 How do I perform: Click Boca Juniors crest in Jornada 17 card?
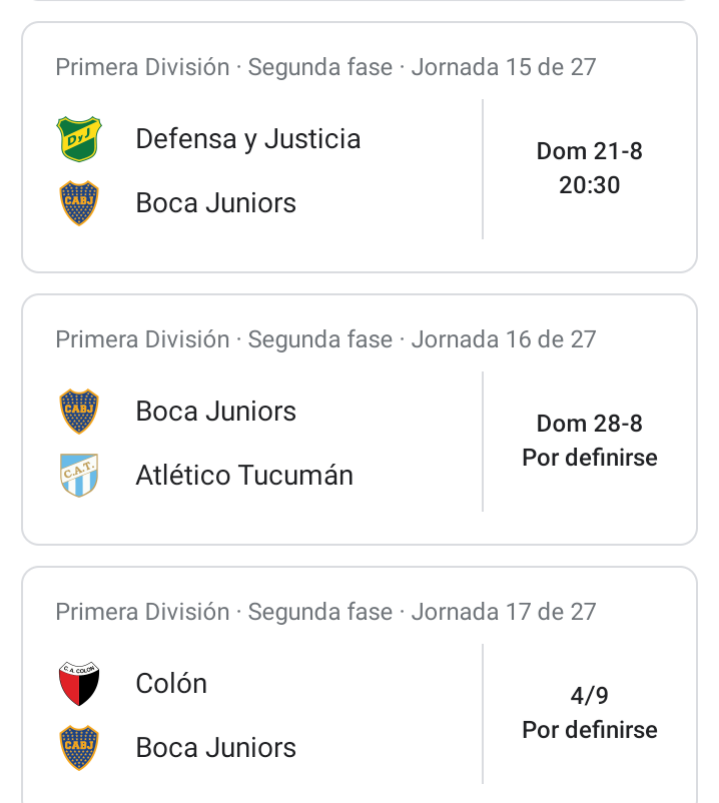pos(79,748)
